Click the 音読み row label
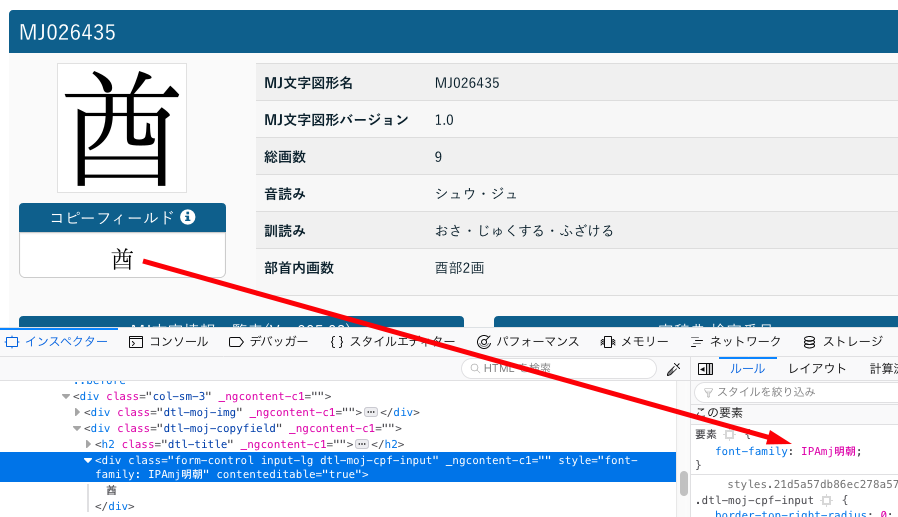Image resolution: width=898 pixels, height=517 pixels. click(285, 194)
